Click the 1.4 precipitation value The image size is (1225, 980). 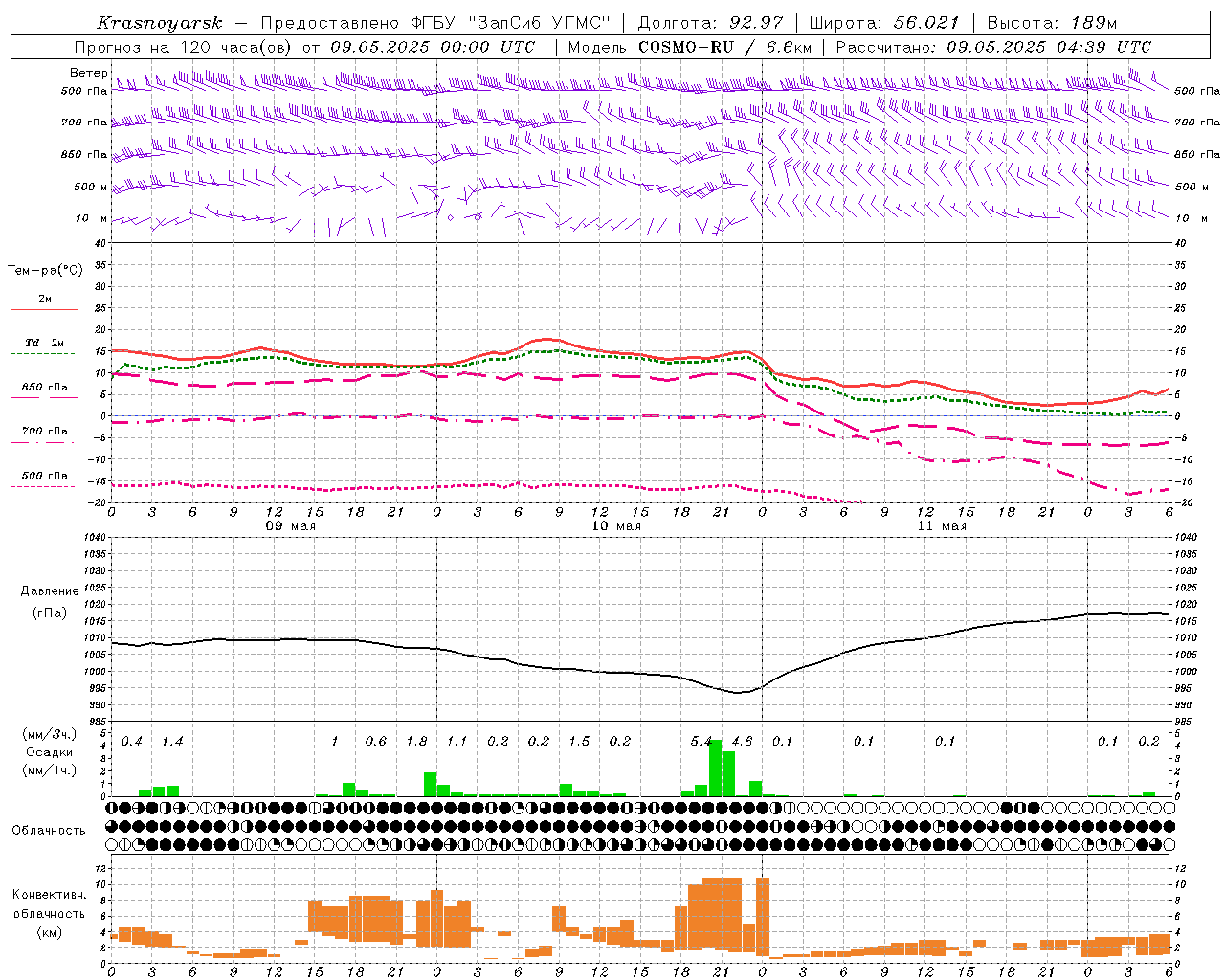[x=172, y=742]
